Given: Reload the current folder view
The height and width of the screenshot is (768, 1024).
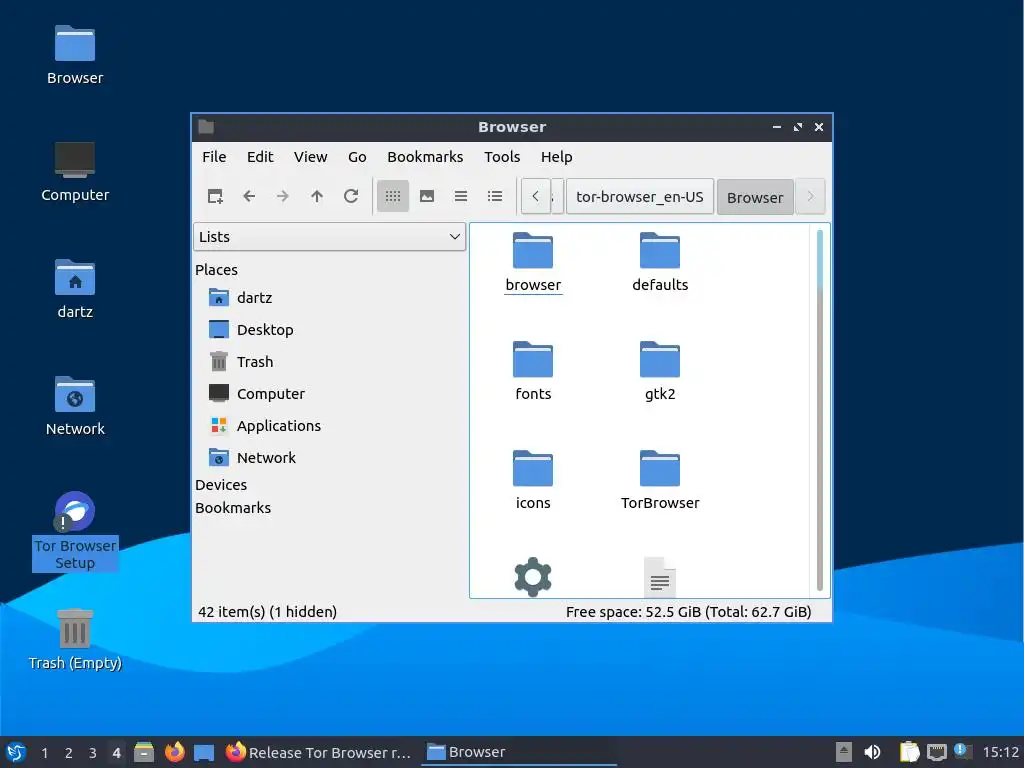Looking at the screenshot, I should pyautogui.click(x=351, y=196).
